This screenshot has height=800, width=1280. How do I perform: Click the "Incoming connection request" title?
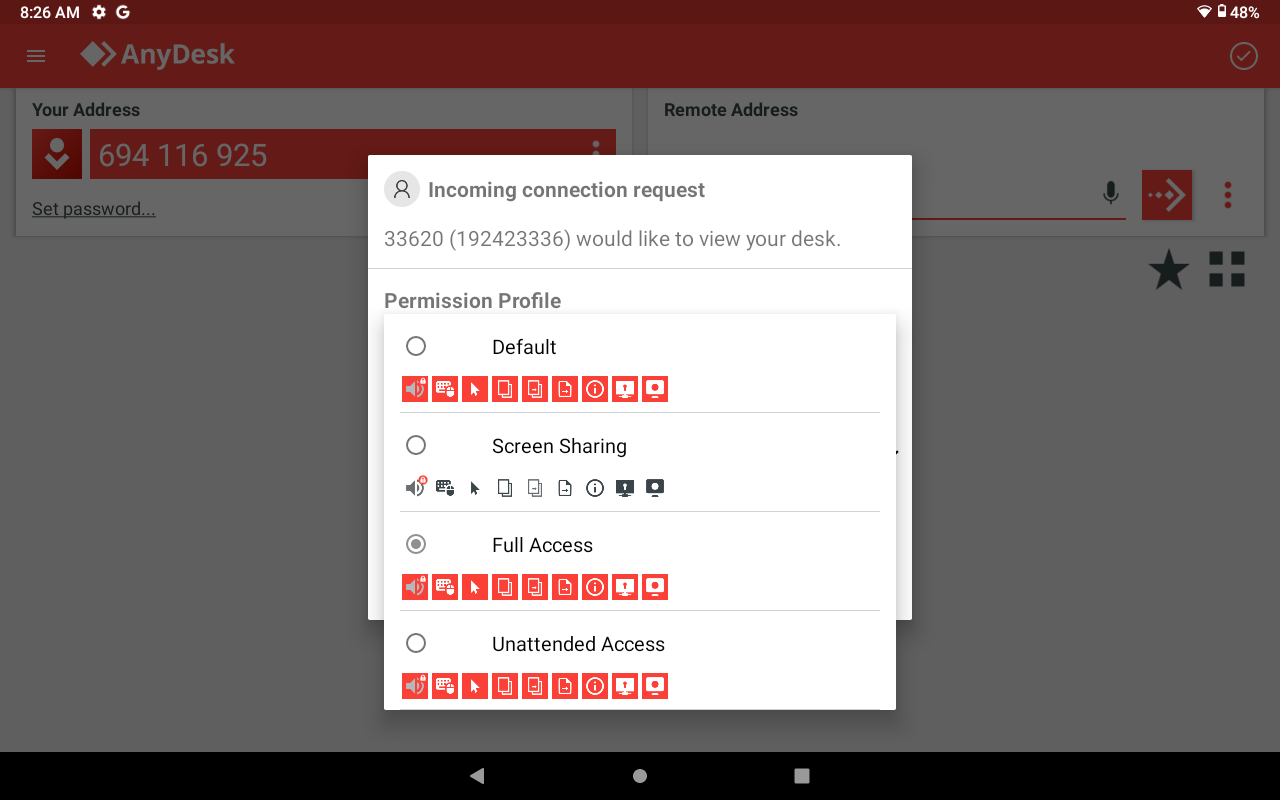pyautogui.click(x=566, y=190)
